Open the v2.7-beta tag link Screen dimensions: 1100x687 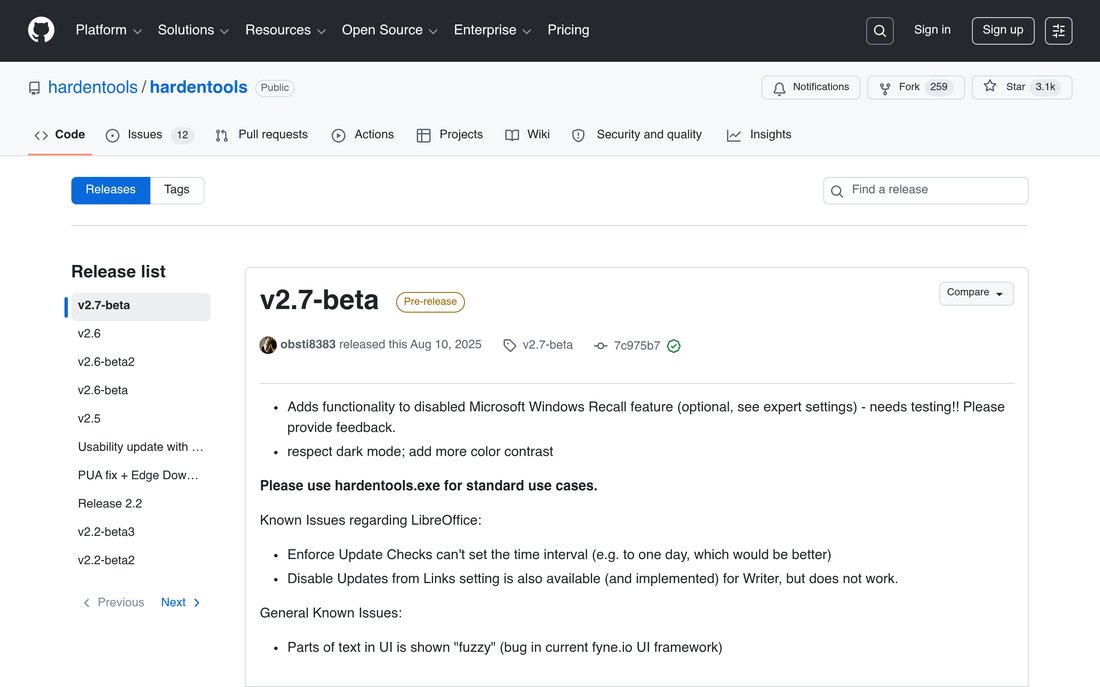click(x=547, y=345)
